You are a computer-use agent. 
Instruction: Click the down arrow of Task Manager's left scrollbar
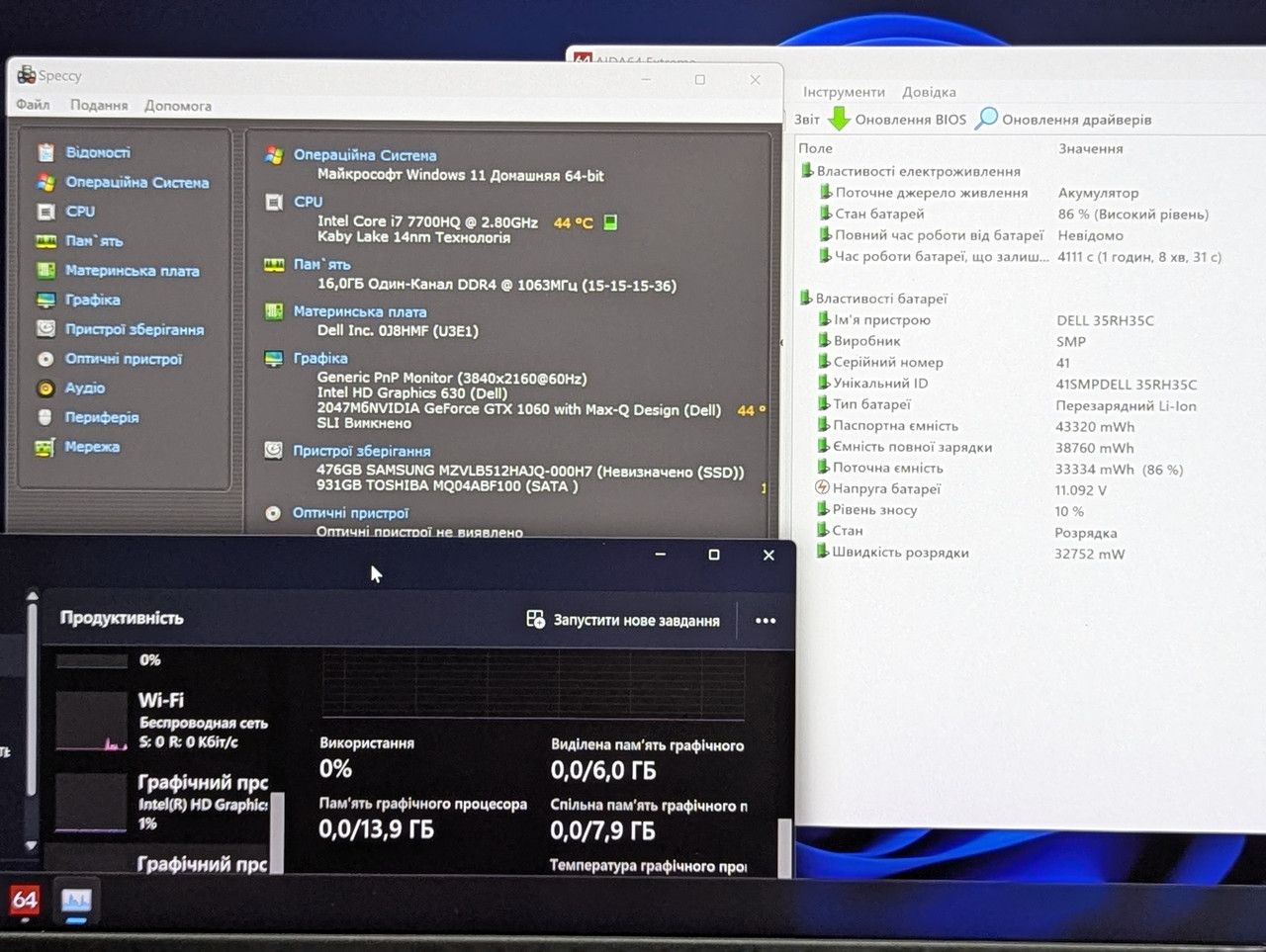(32, 845)
